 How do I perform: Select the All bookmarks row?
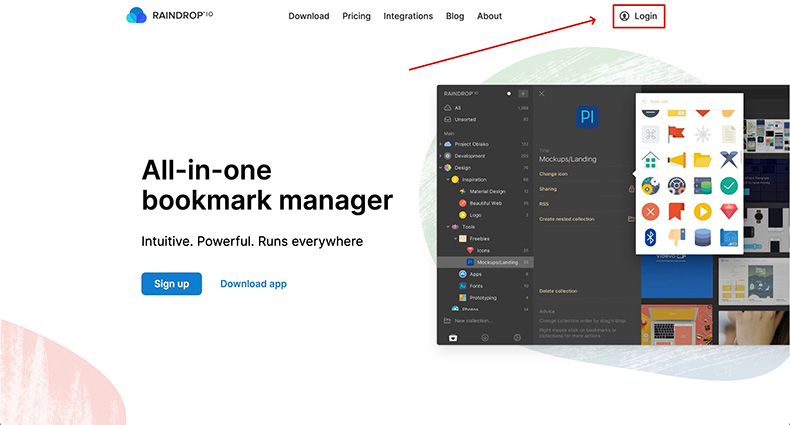(485, 108)
